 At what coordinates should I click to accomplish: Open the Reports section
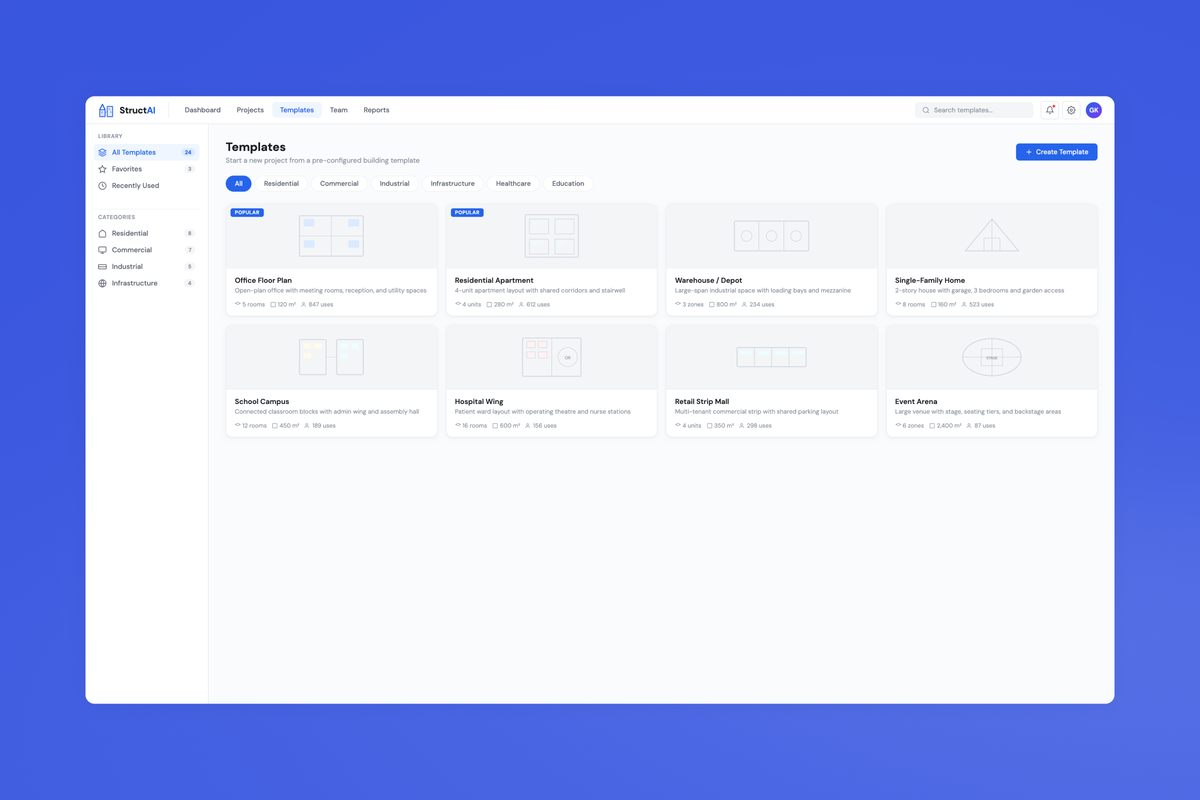tap(376, 110)
